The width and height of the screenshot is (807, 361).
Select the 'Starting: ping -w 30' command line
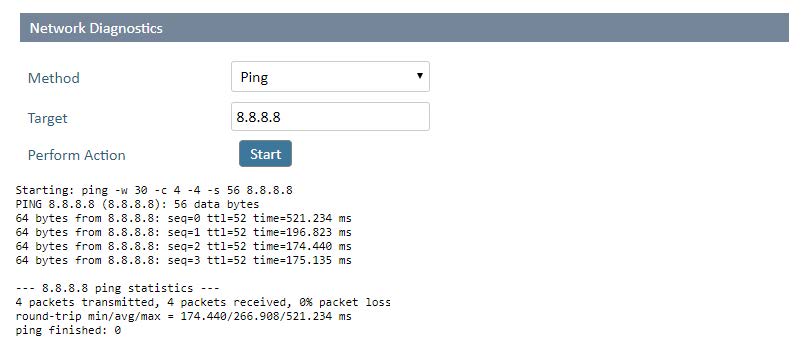154,190
